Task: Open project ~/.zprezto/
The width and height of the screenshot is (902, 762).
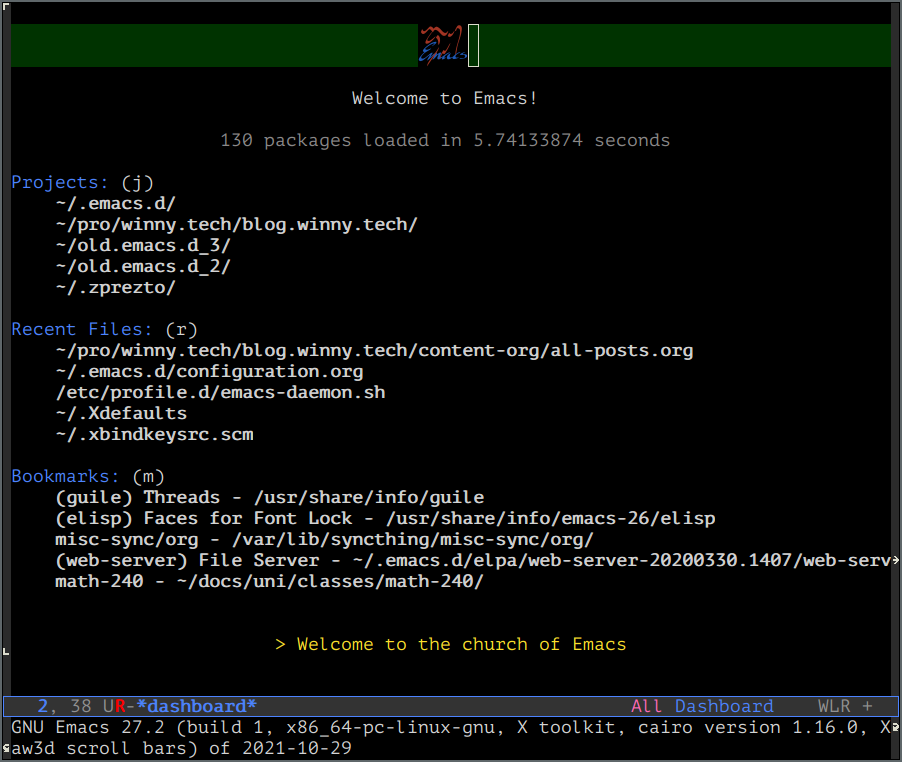Action: pyautogui.click(x=116, y=288)
